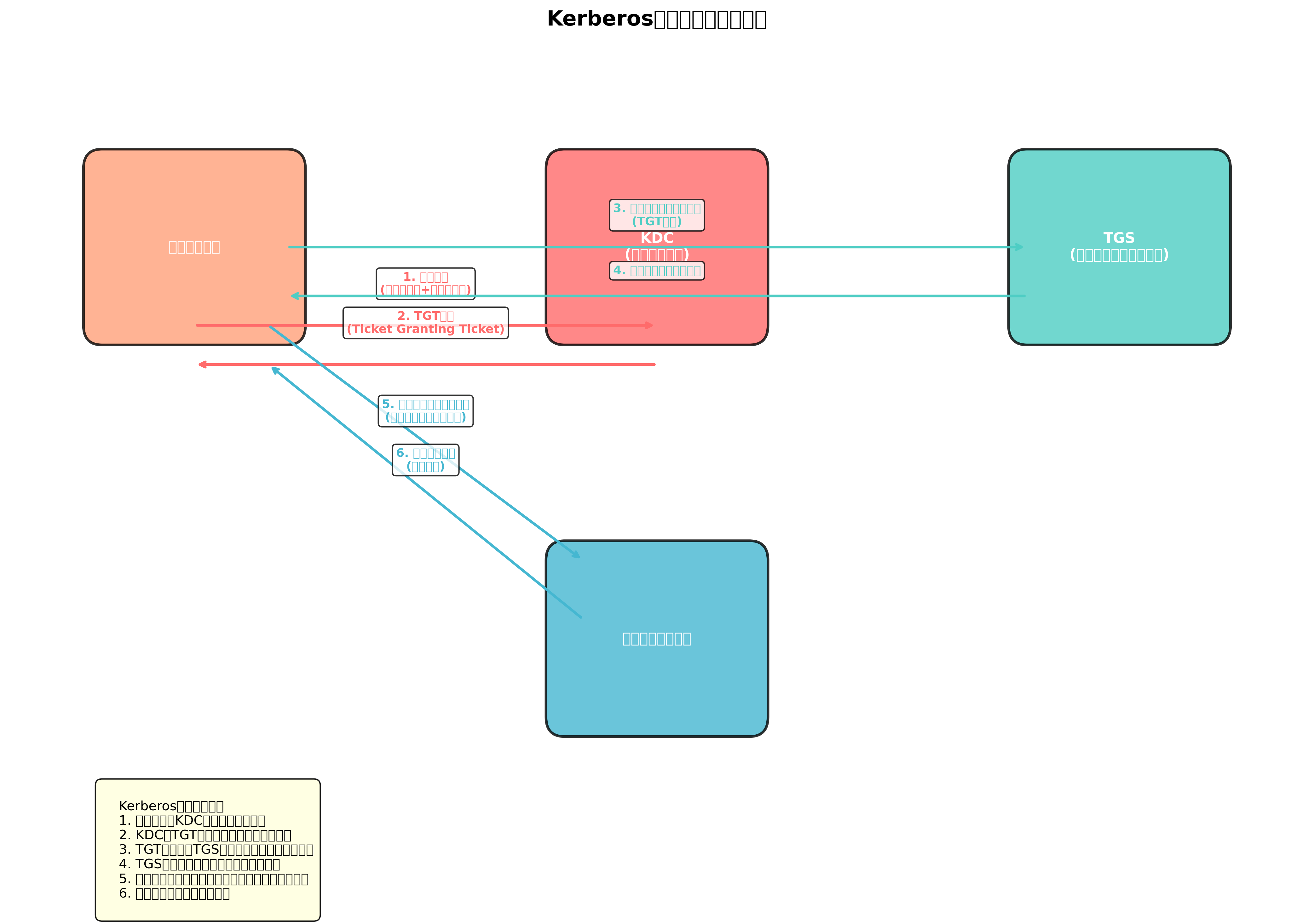Click the step 4 label inside KDC box
This screenshot has width=1314, height=924.
coord(656,271)
